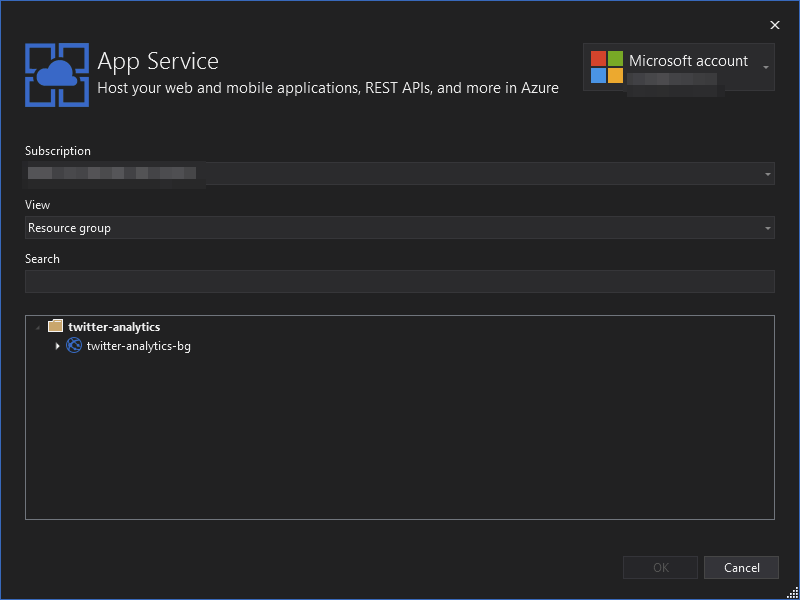Click the View label

point(37,205)
